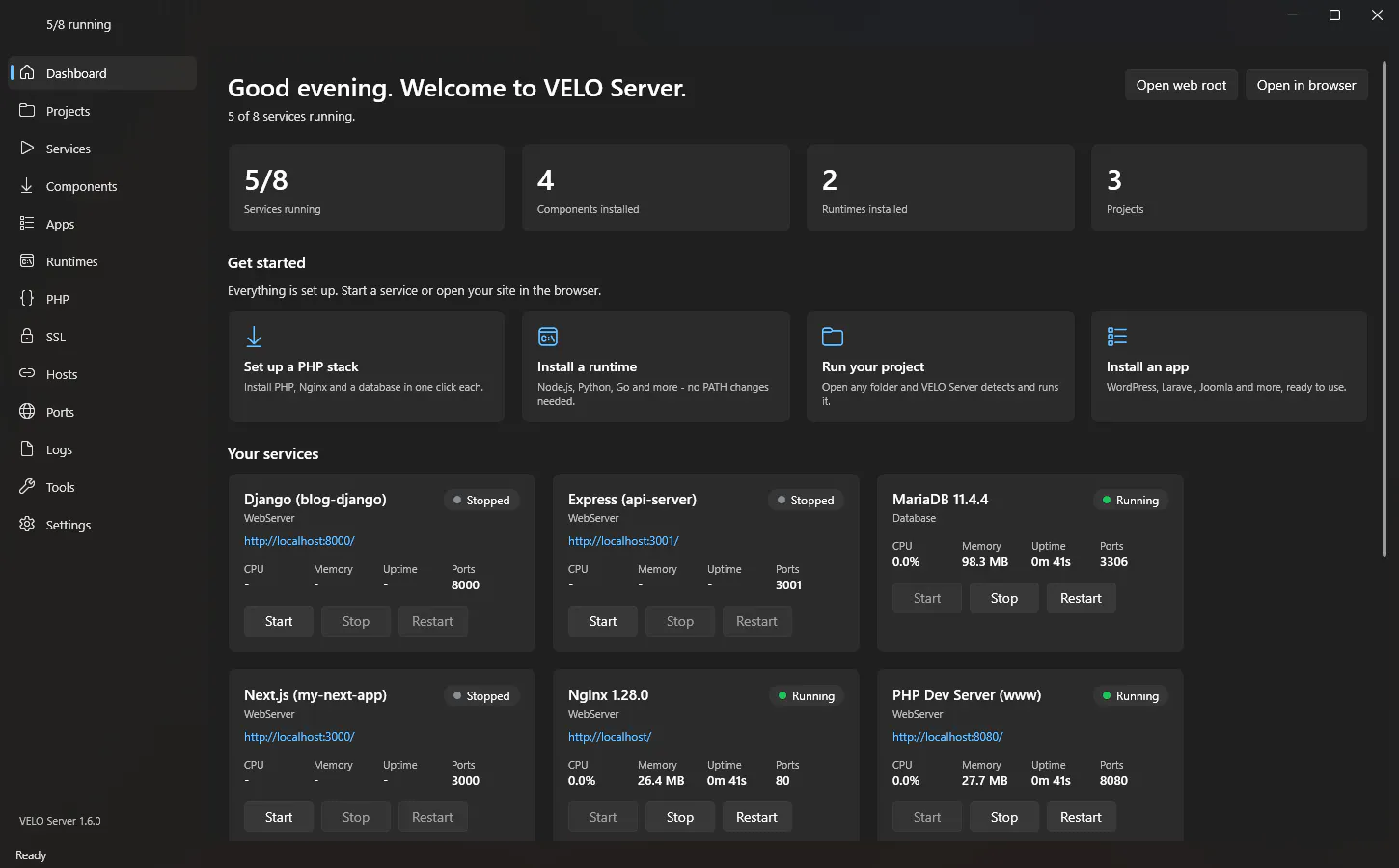
Task: Start the Express (api-server) service
Action: 603,621
